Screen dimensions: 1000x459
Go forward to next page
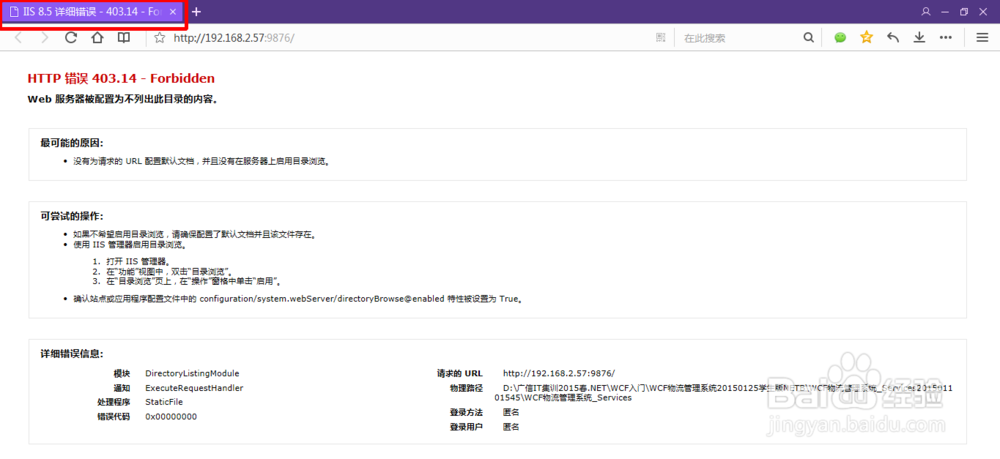click(45, 38)
